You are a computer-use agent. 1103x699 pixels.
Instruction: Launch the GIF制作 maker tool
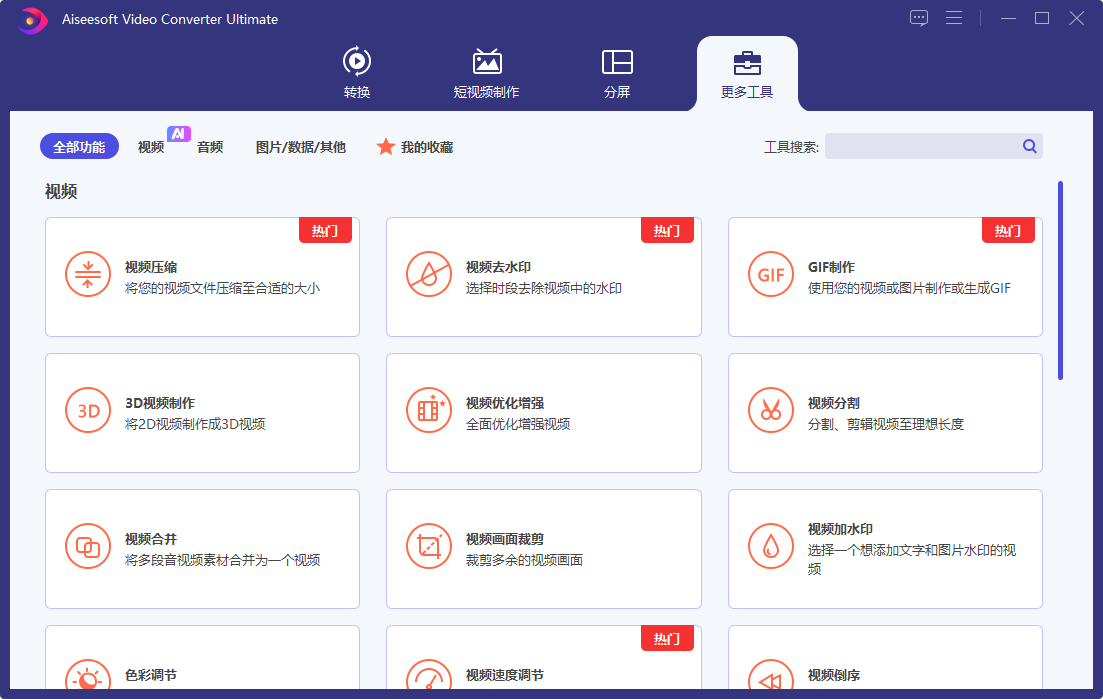point(884,276)
